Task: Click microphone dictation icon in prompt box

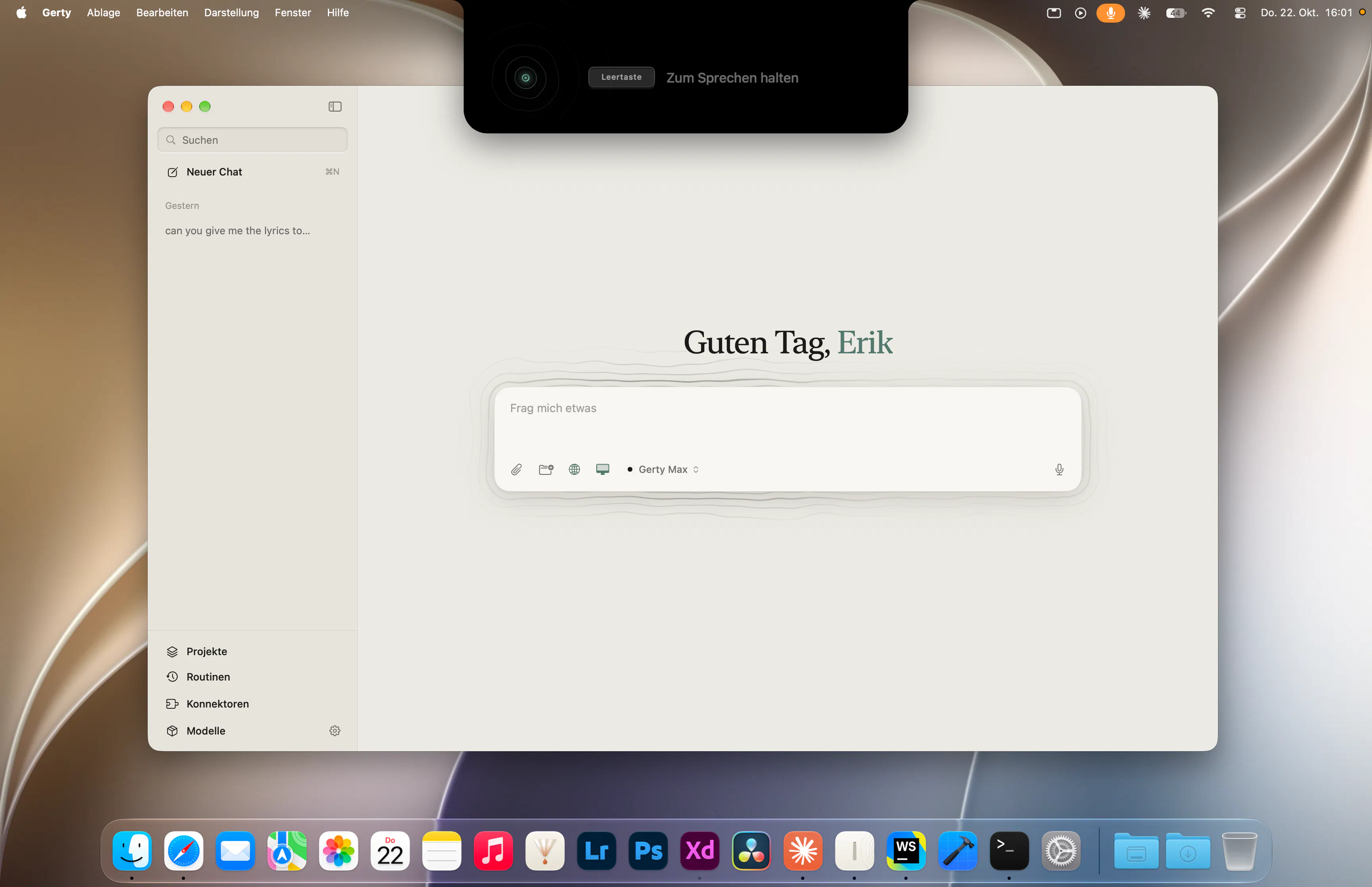Action: 1059,469
